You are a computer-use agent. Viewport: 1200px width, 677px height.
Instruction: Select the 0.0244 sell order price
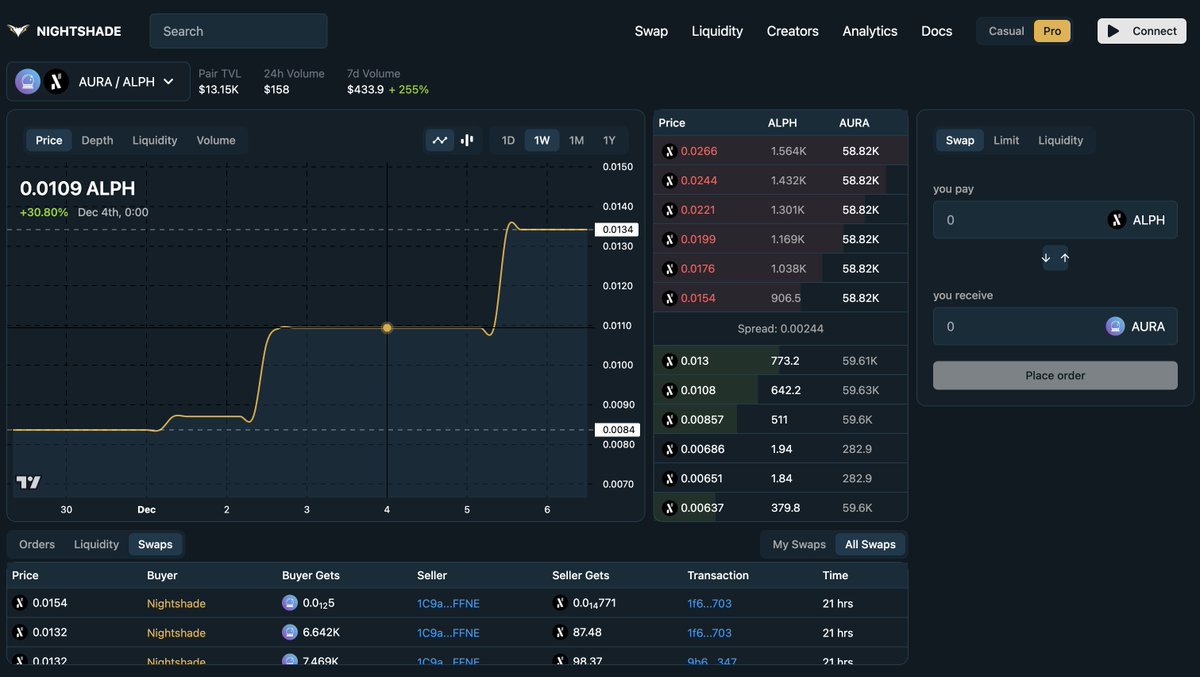(699, 181)
